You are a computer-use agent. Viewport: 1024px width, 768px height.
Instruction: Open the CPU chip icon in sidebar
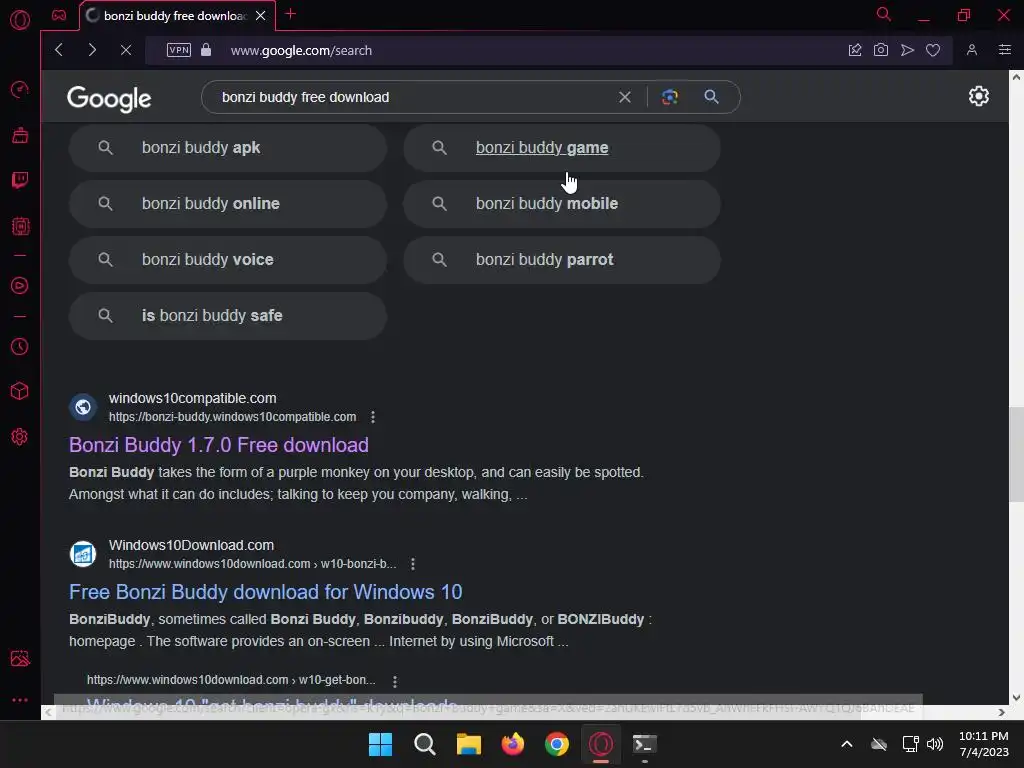click(20, 227)
